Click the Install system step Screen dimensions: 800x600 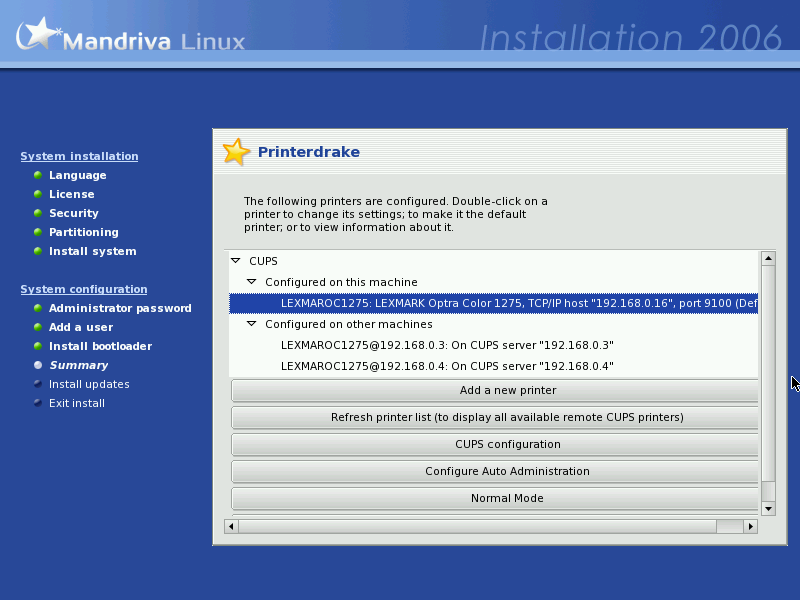(92, 251)
